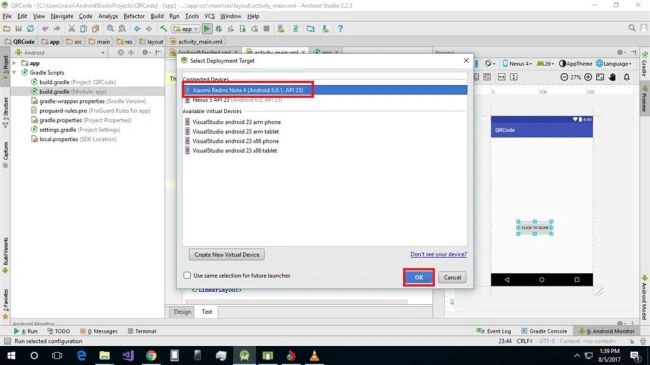Click the Open folder icon in toolbar

(x=7, y=29)
